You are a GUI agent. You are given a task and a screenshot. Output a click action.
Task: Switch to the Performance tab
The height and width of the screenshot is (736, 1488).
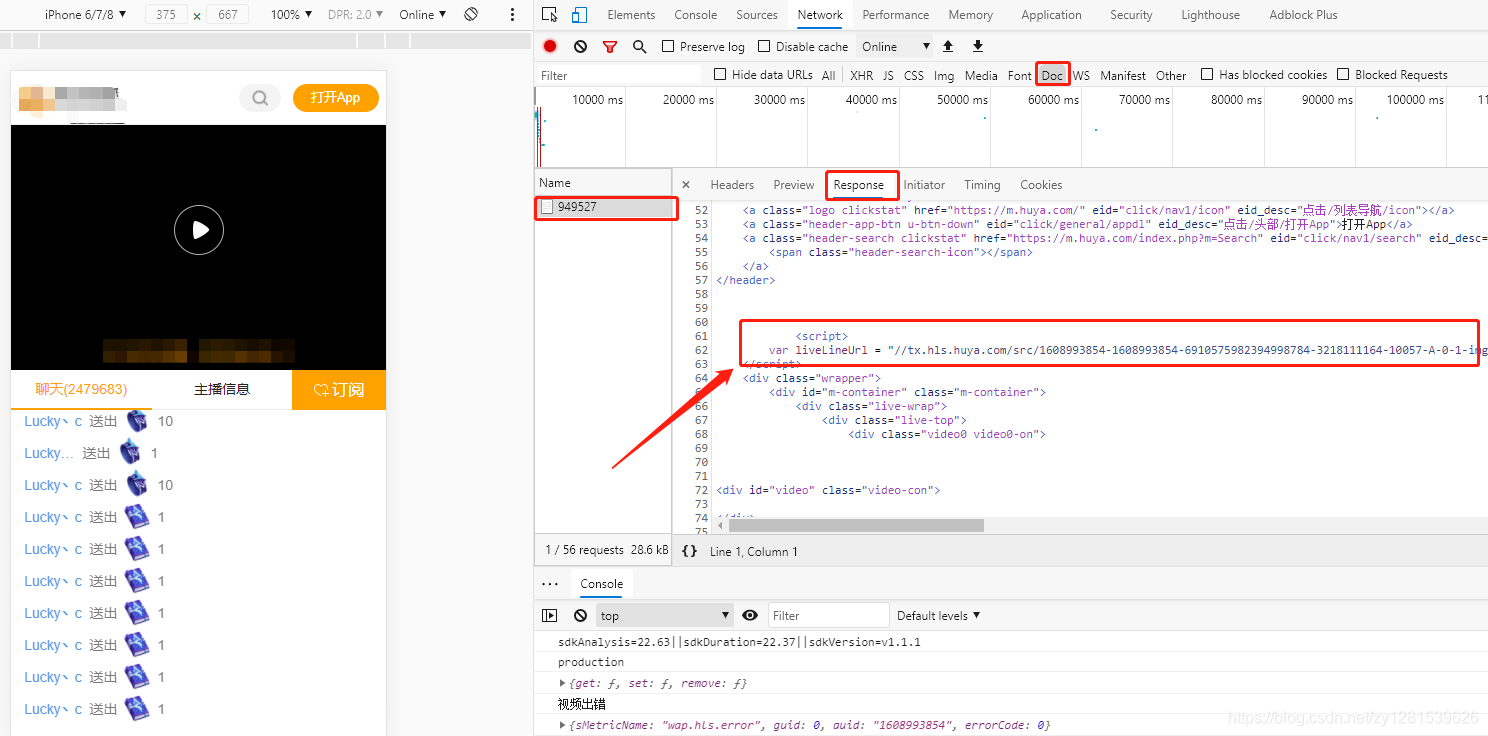[895, 15]
